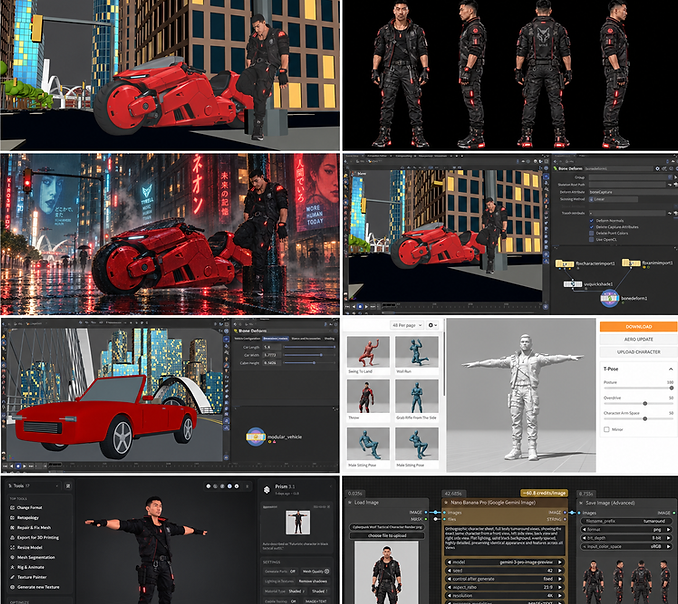This screenshot has height=604, width=678.
Task: Click the Rig & Animate star icon
Action: coord(12,567)
